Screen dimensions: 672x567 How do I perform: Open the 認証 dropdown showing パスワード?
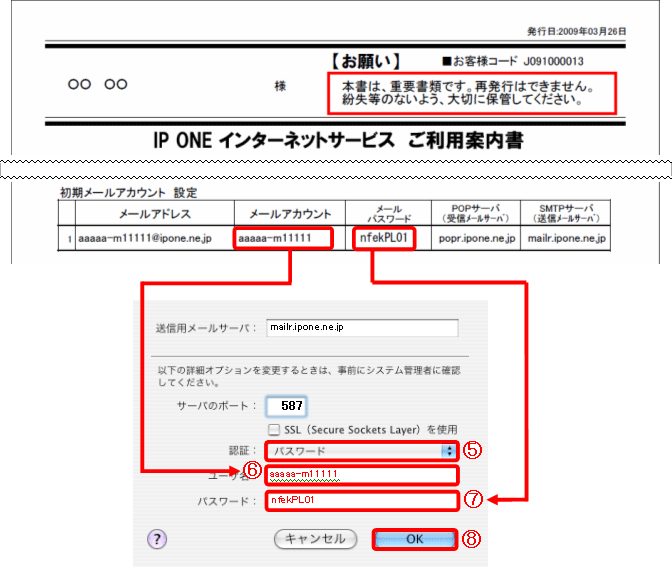[x=361, y=451]
